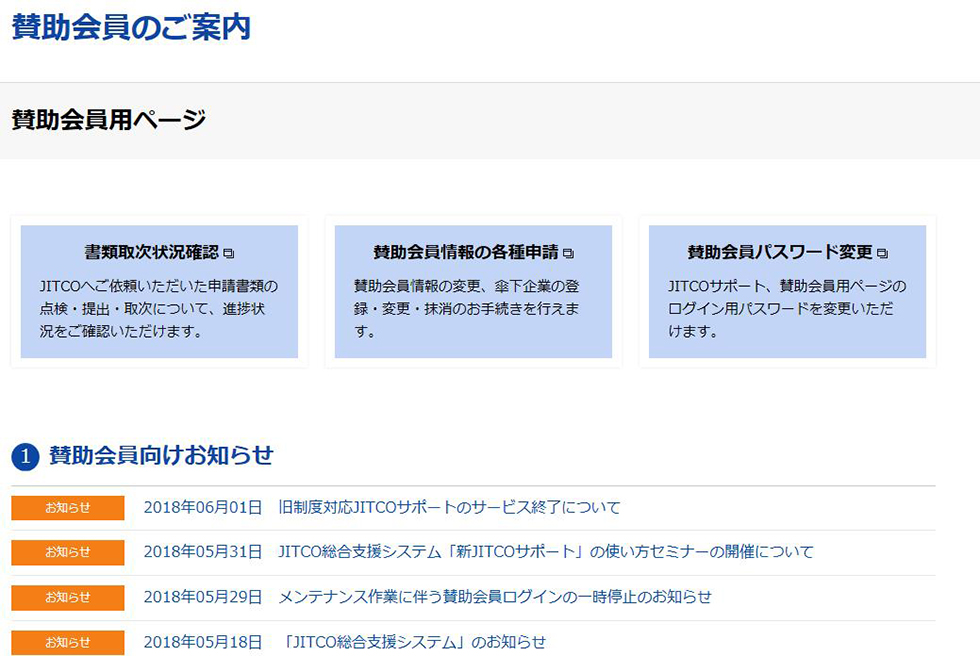The image size is (980, 666).
Task: Click the ログイン用パスワードを変更 description text
Action: (787, 309)
